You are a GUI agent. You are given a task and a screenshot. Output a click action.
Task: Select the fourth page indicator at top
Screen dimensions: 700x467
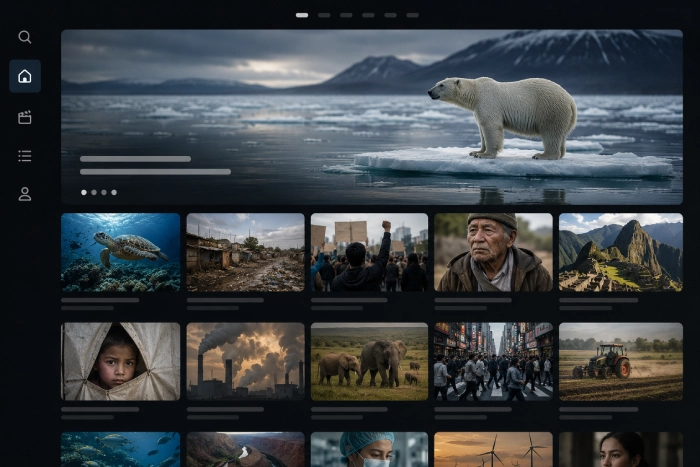coord(368,15)
